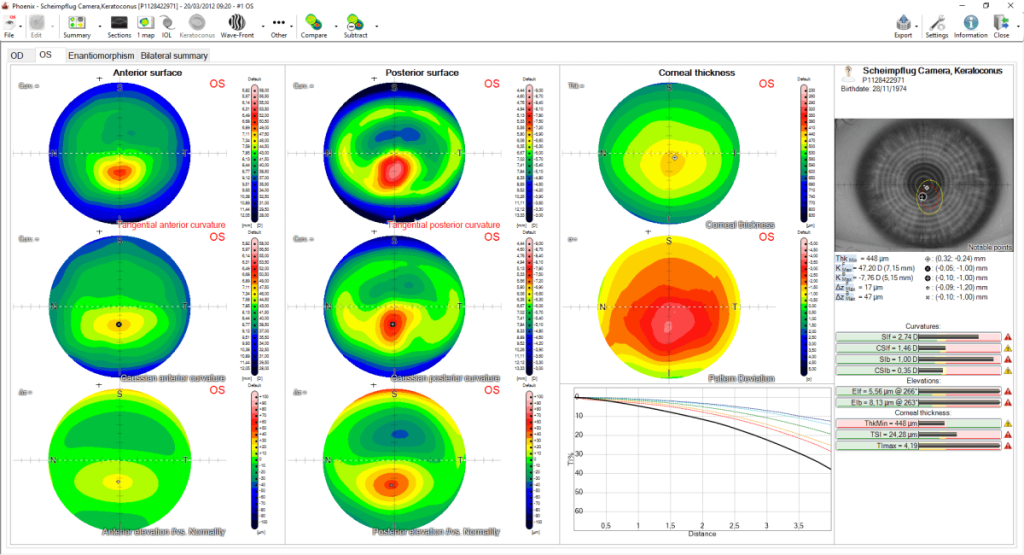This screenshot has width=1024, height=555.
Task: Switch to the OD tab
Action: [17, 56]
